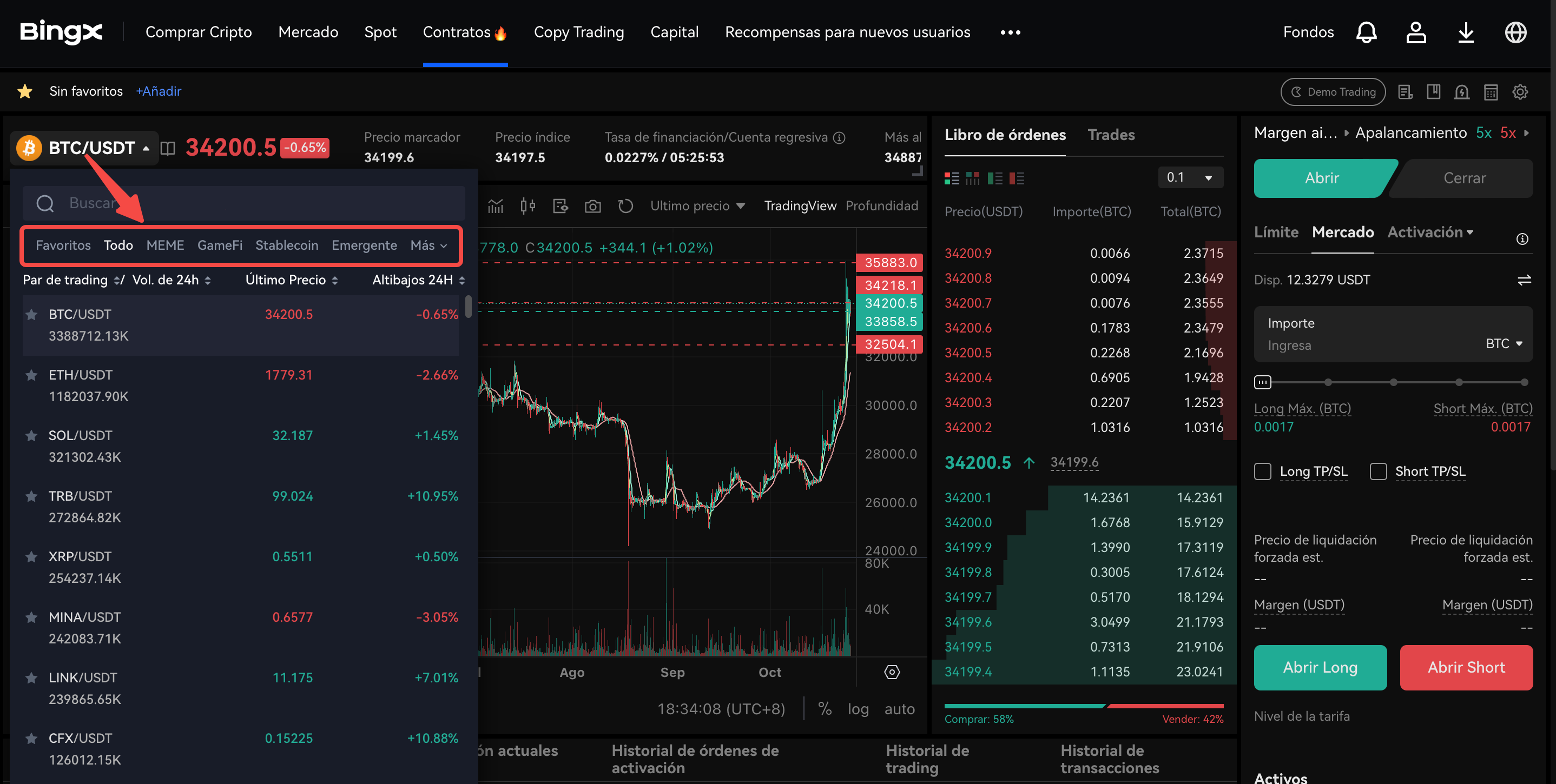Click the download app icon
Image resolution: width=1556 pixels, height=784 pixels.
click(1466, 32)
